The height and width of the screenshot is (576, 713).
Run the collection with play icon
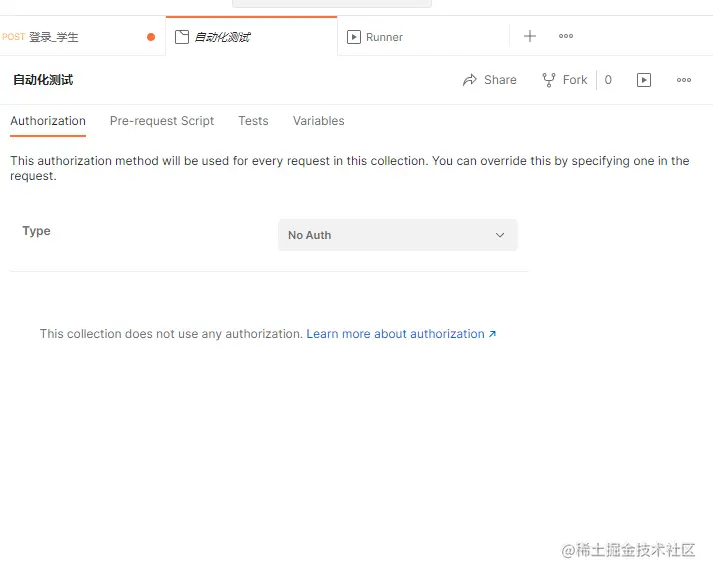644,80
